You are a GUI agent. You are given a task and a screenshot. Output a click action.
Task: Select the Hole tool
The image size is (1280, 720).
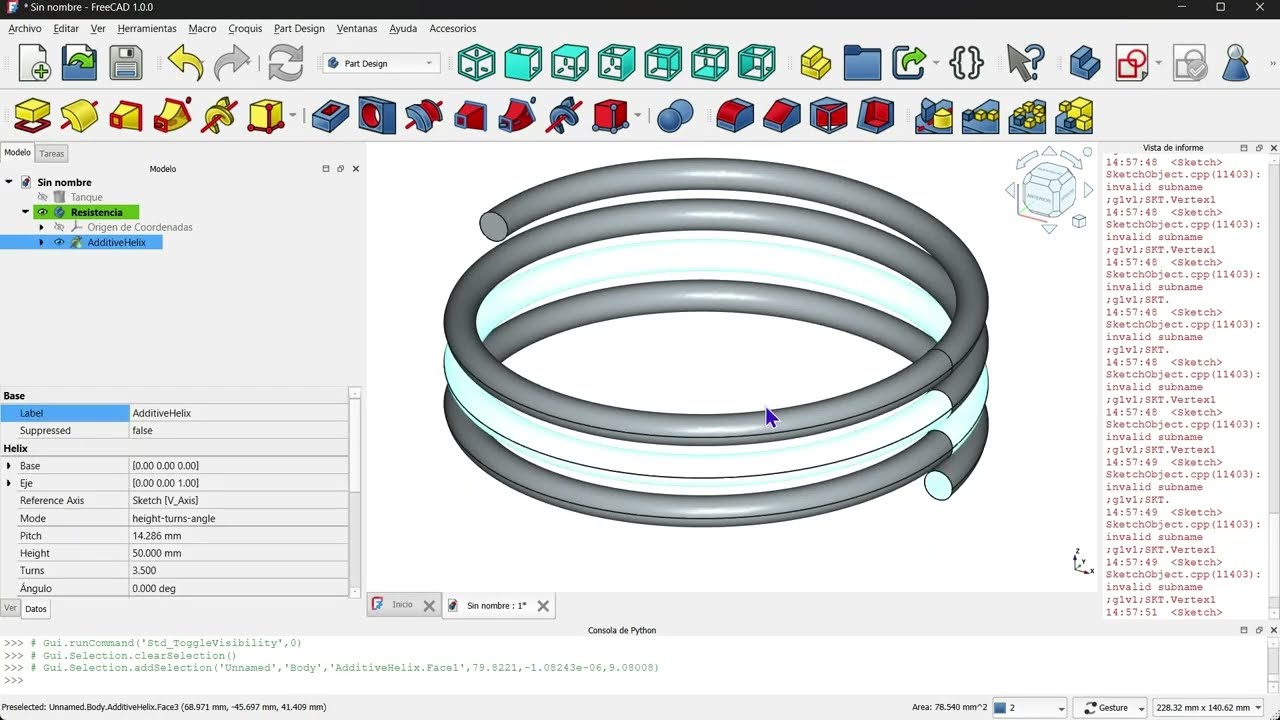377,116
